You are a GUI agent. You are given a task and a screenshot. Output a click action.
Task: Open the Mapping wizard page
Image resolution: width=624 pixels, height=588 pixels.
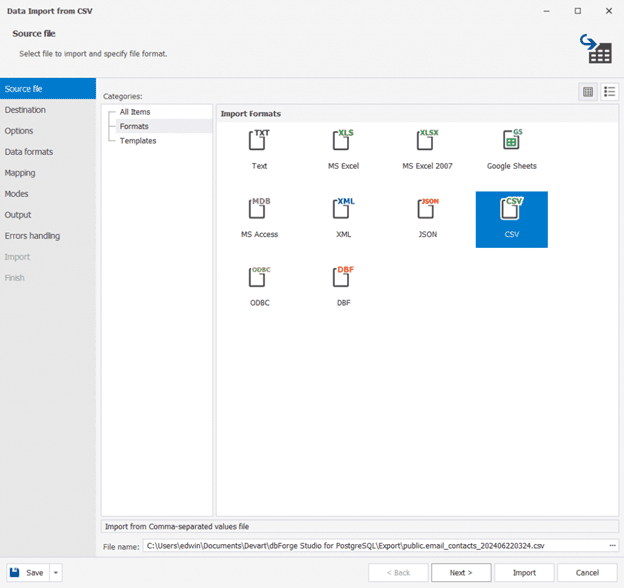tap(20, 173)
